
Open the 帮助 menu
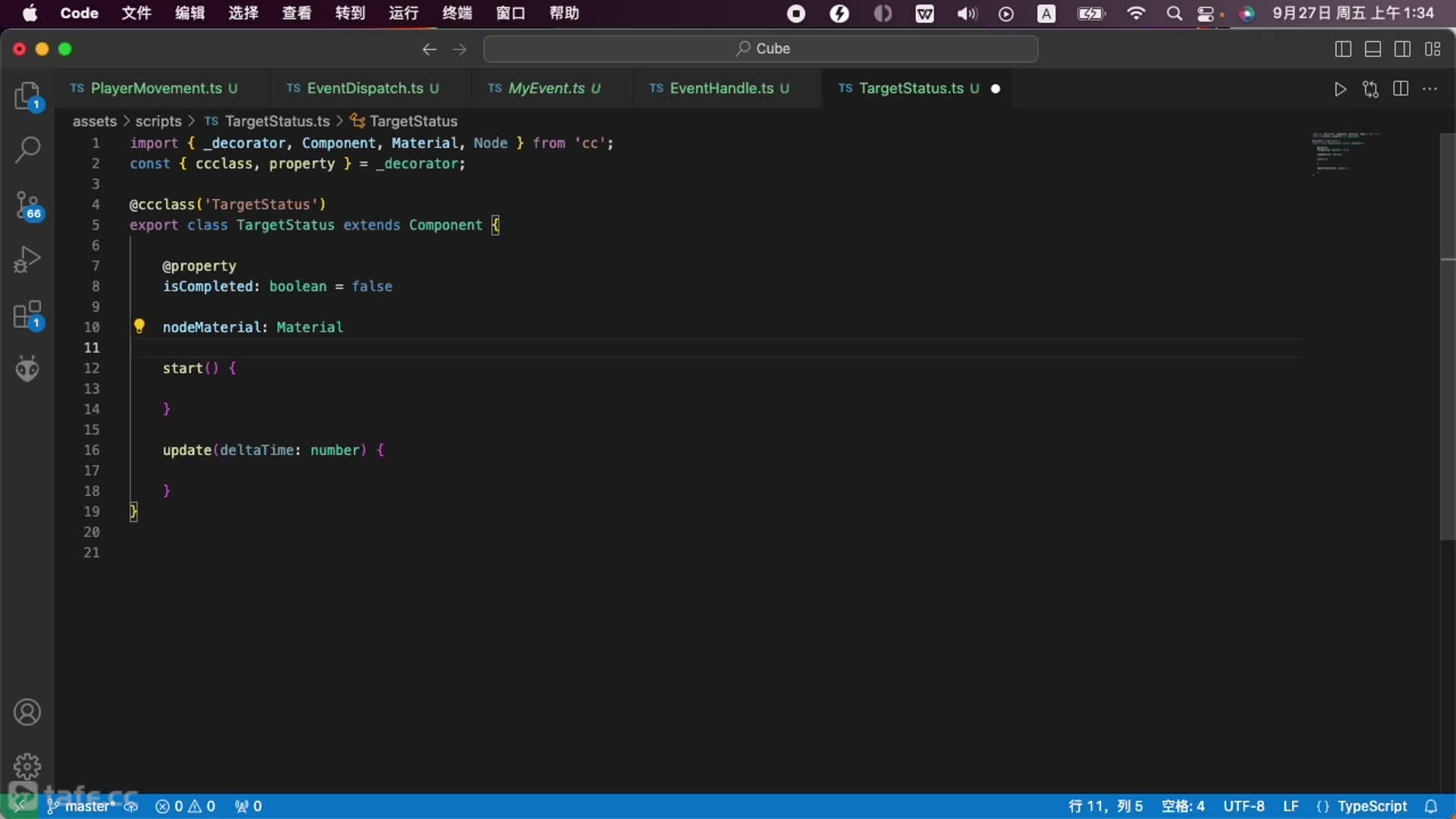coord(564,14)
